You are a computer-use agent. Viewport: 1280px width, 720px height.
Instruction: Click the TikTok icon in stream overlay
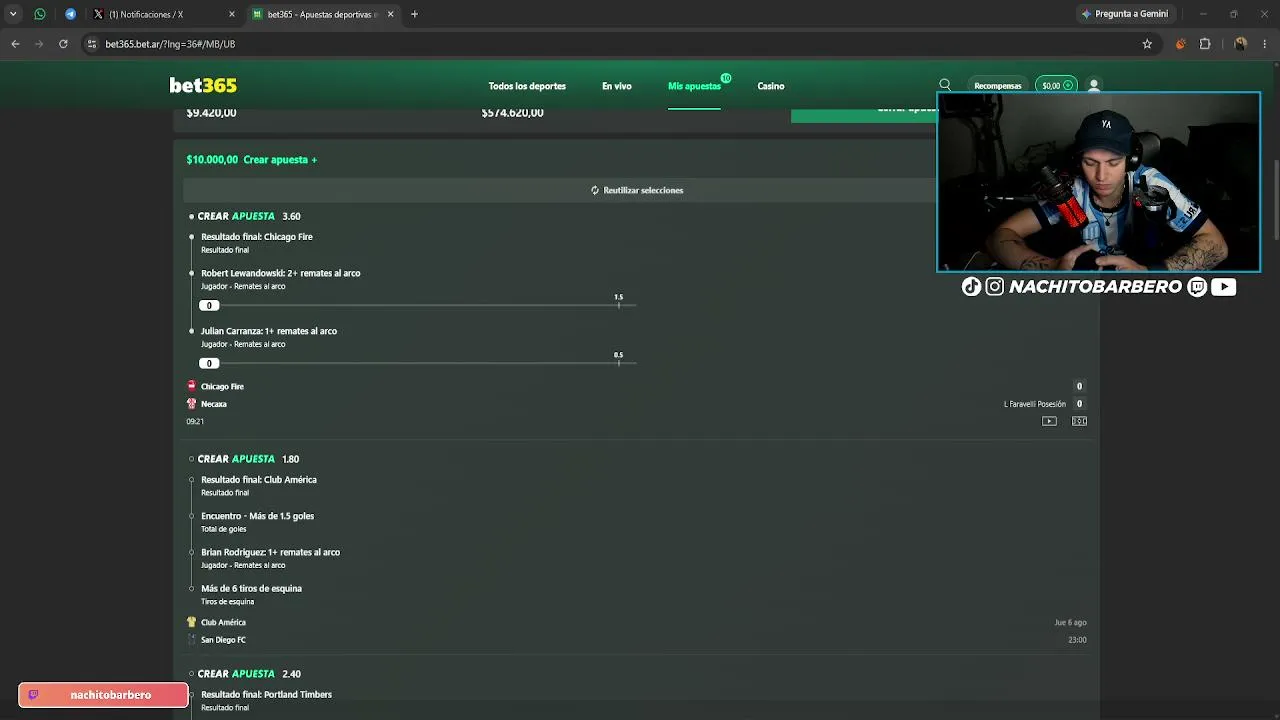pos(971,287)
